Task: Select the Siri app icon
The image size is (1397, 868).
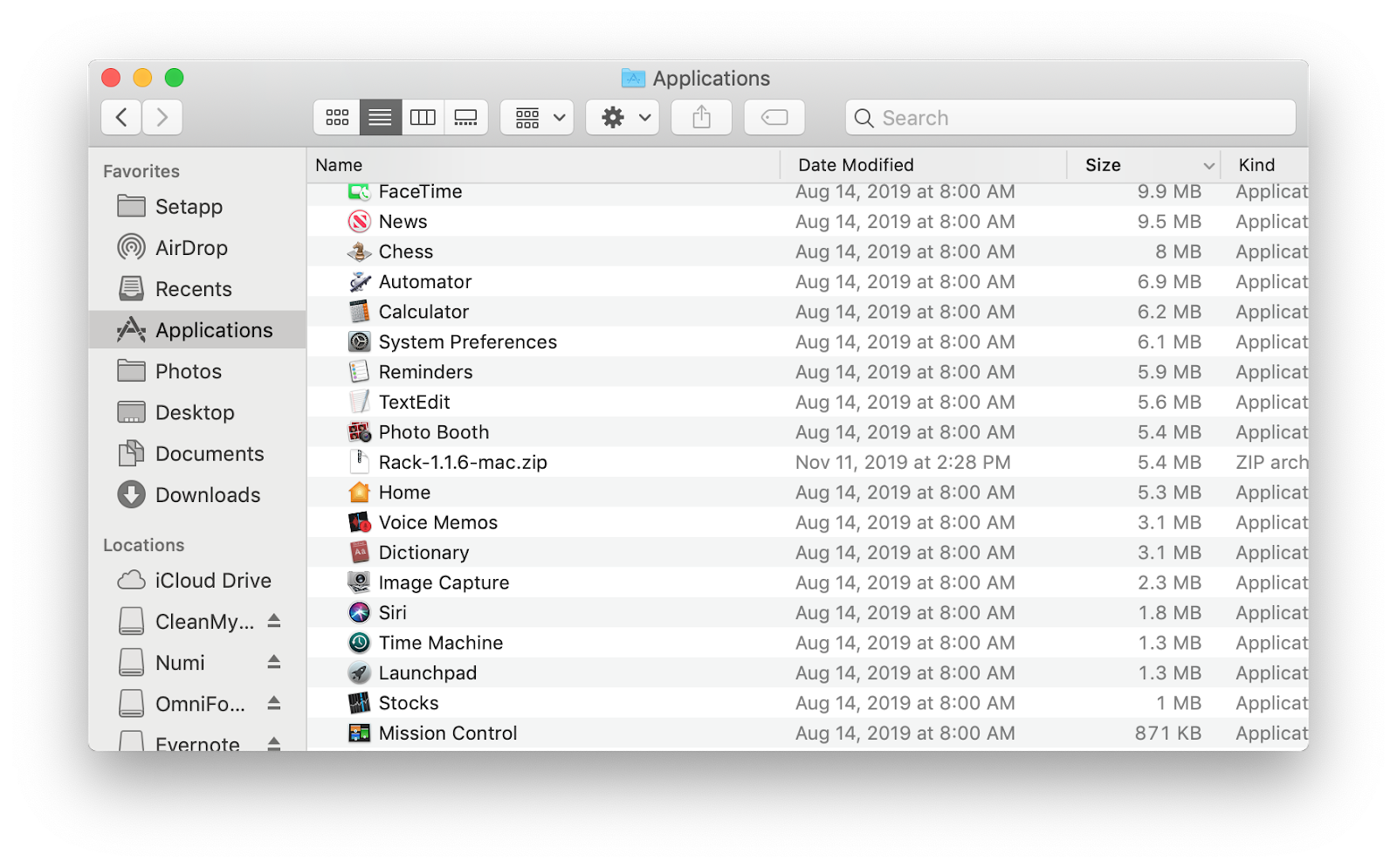Action: [x=360, y=613]
